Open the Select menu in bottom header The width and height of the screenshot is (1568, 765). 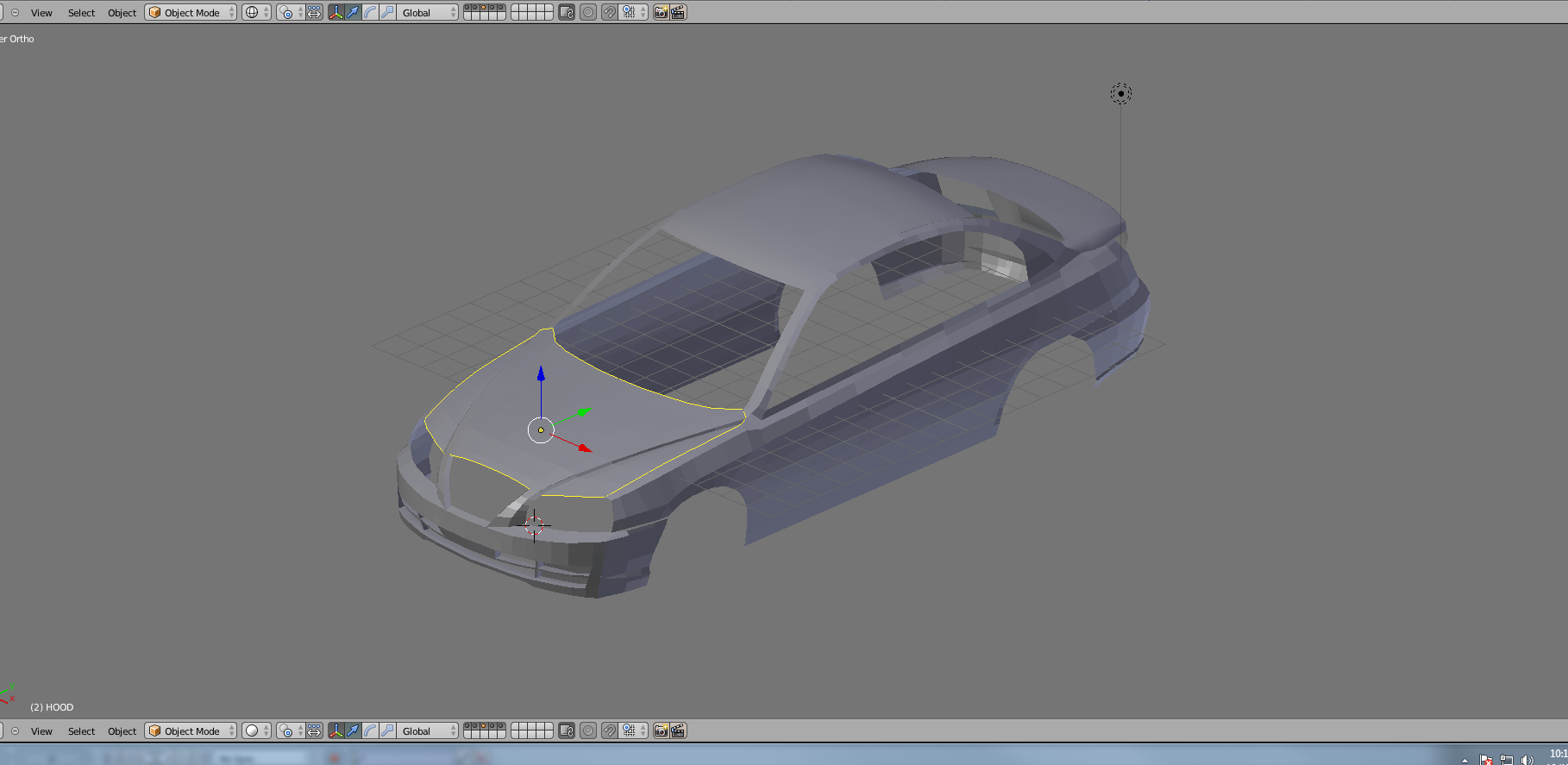pos(81,731)
